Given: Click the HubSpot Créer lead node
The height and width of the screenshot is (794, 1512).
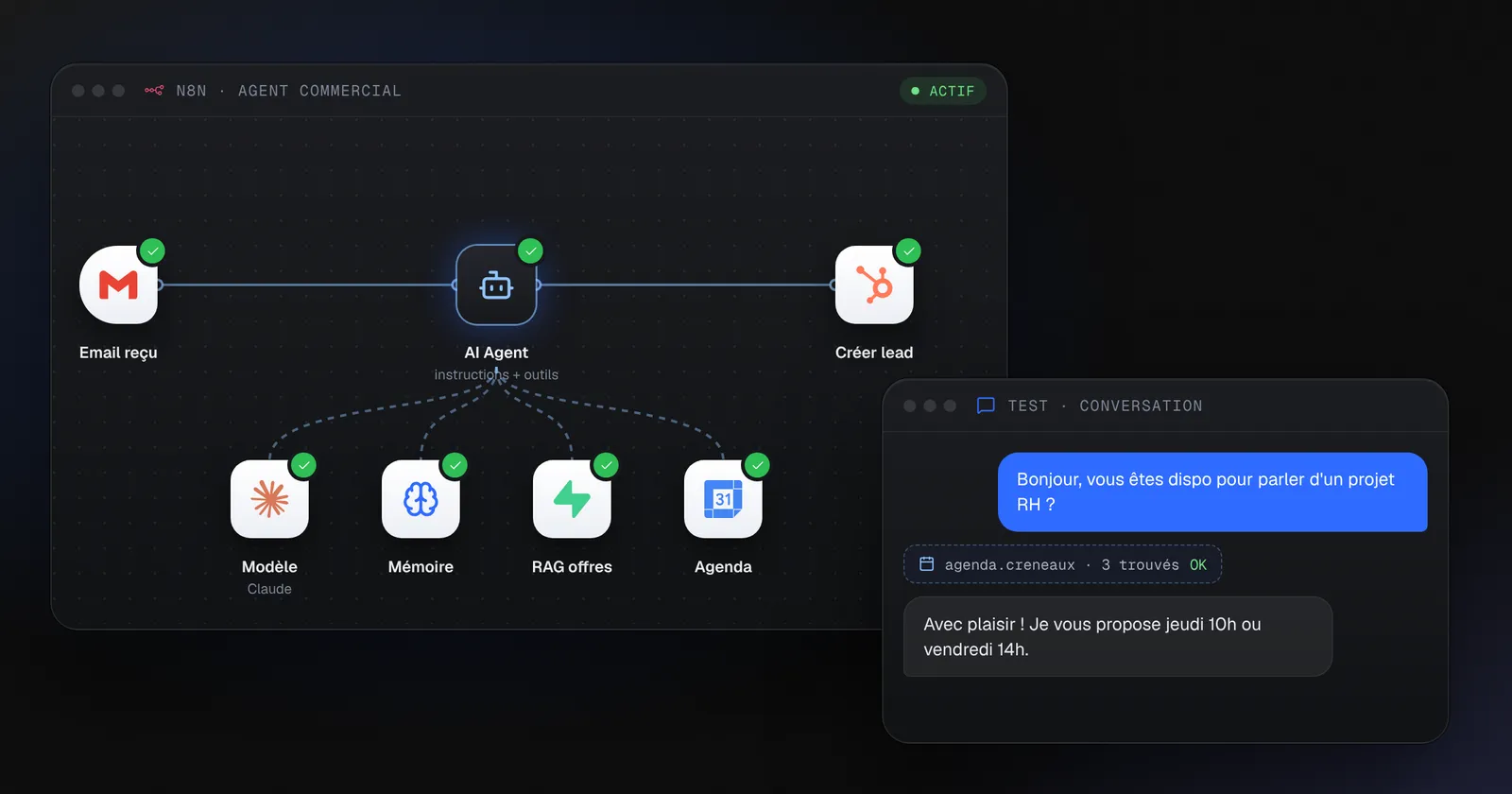Looking at the screenshot, I should [874, 285].
